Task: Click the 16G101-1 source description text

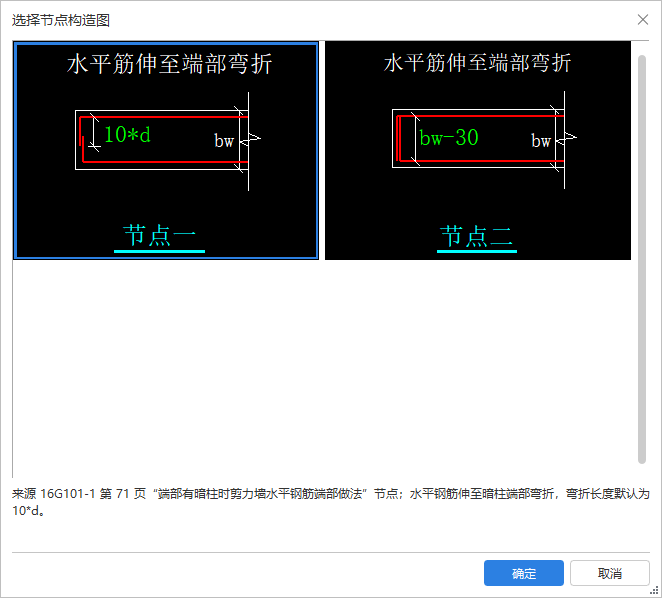Action: (x=331, y=502)
